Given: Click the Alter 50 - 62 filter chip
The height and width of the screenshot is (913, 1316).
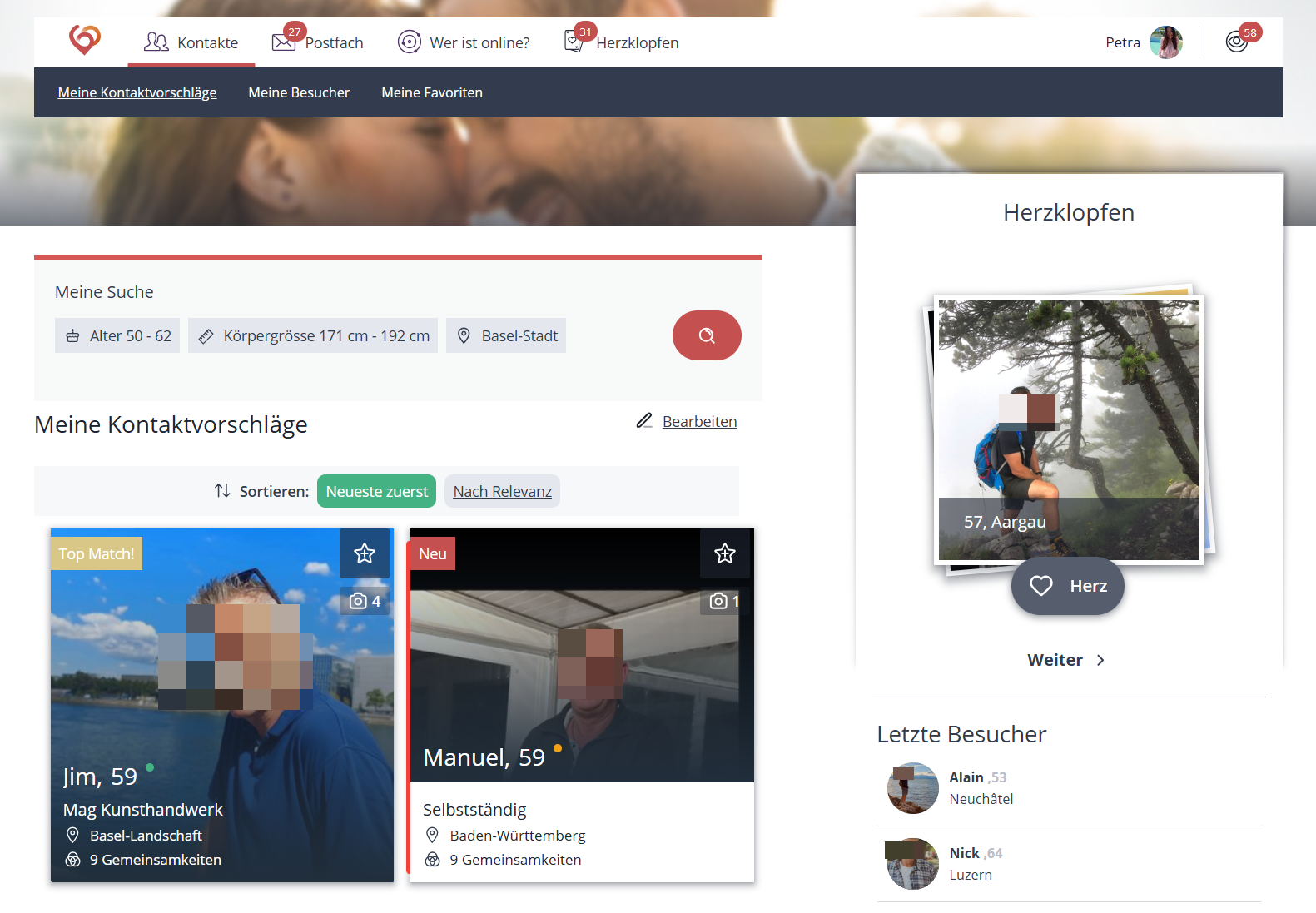Looking at the screenshot, I should [117, 335].
